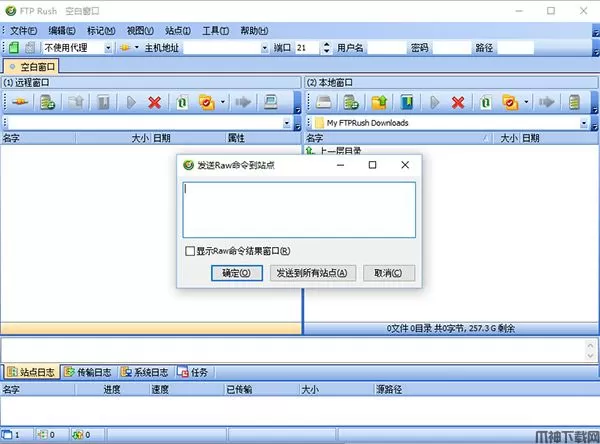Click local pane transfer arrow icon

click(x=546, y=102)
